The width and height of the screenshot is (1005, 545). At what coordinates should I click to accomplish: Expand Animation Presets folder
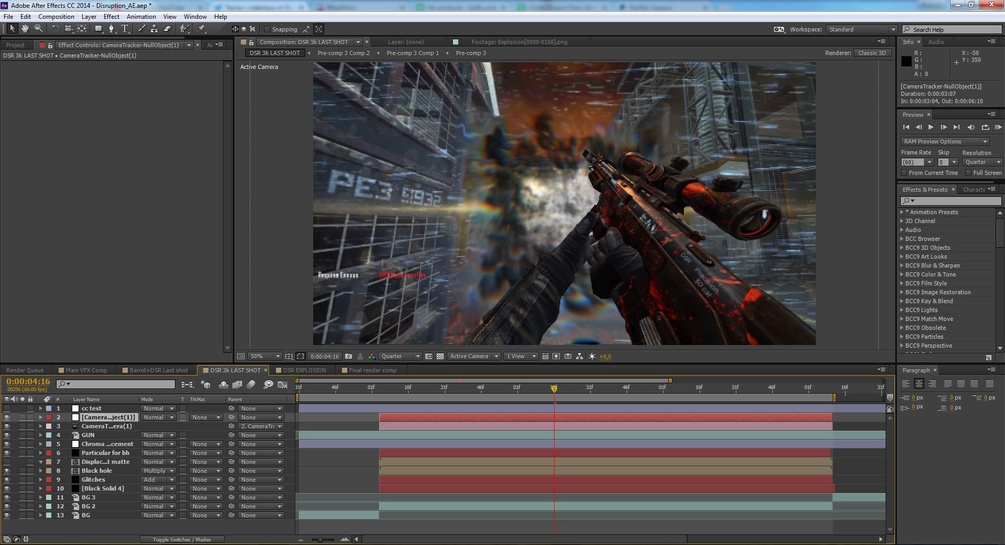[x=902, y=212]
